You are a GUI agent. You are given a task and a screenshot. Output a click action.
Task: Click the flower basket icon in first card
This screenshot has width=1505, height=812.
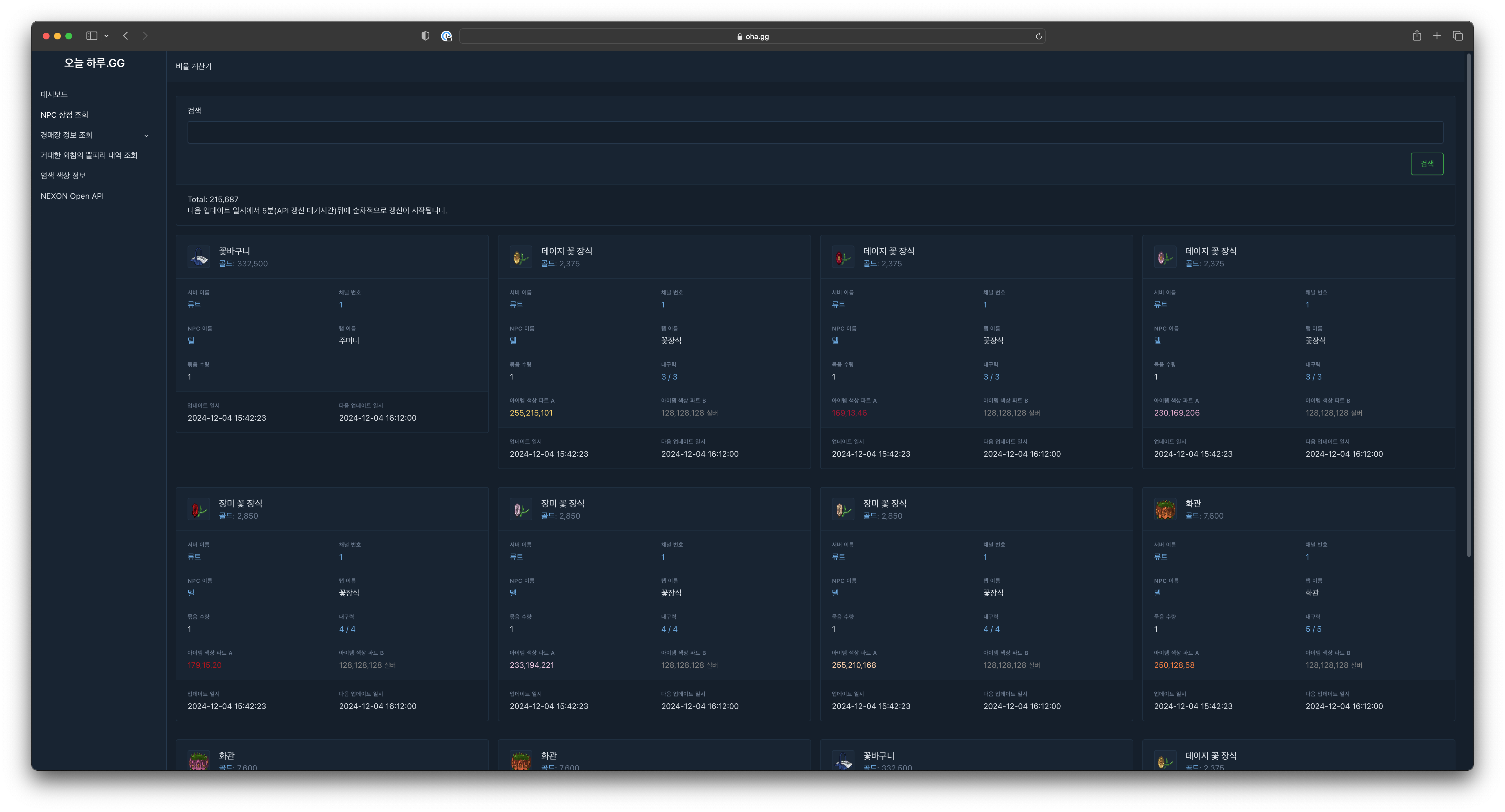point(199,257)
